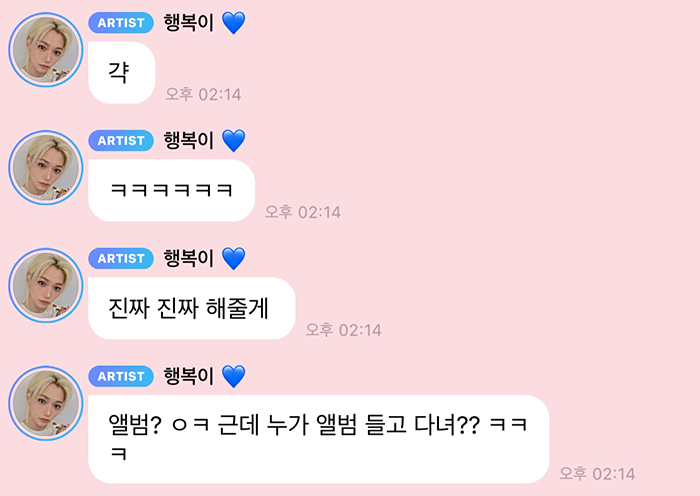This screenshot has width=700, height=496.
Task: Open avatar beside the ㅋㅋㅋㅋㅋㅋ message
Action: point(46,167)
